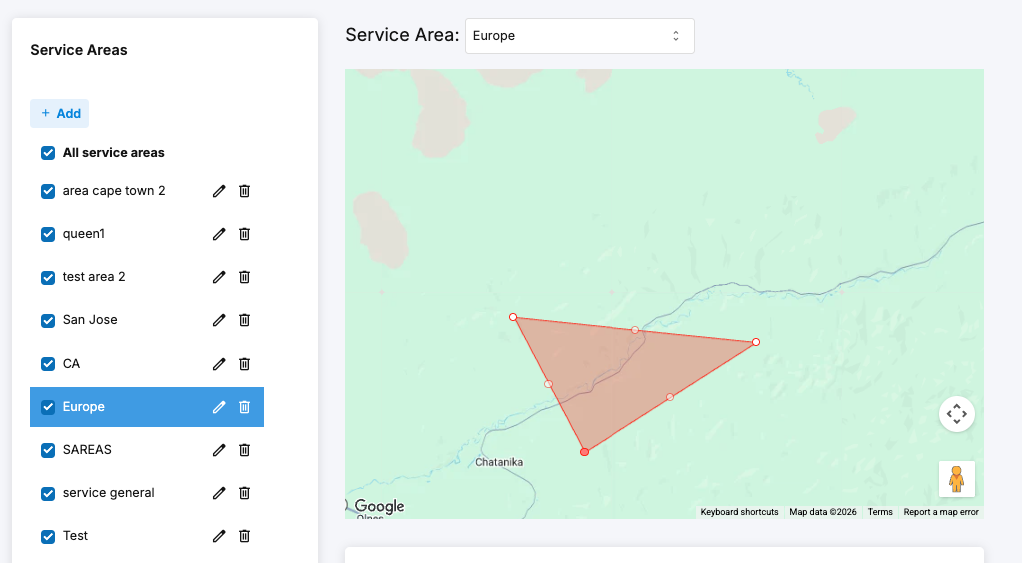This screenshot has width=1022, height=563.
Task: Click the Street View pegman icon
Action: coord(957,479)
